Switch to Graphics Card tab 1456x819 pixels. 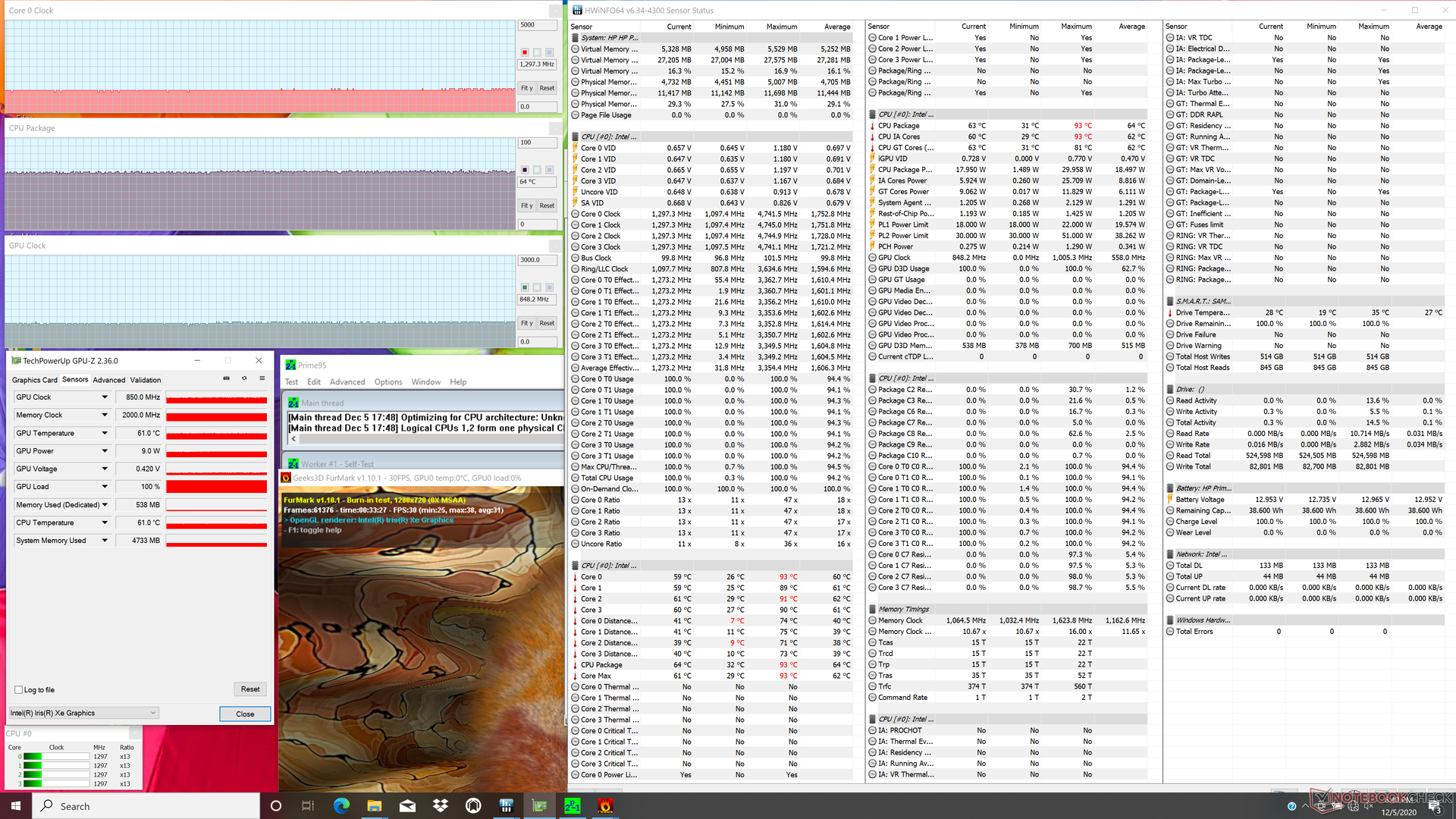(x=34, y=380)
